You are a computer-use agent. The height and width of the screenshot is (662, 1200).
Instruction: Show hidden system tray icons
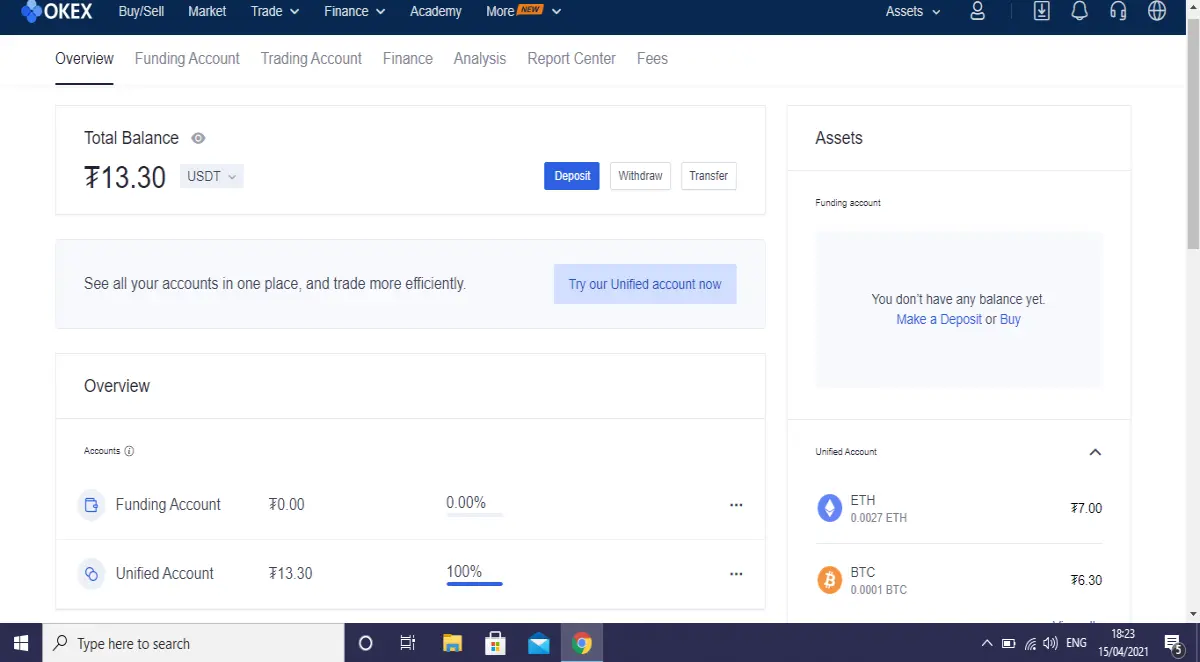pos(987,643)
